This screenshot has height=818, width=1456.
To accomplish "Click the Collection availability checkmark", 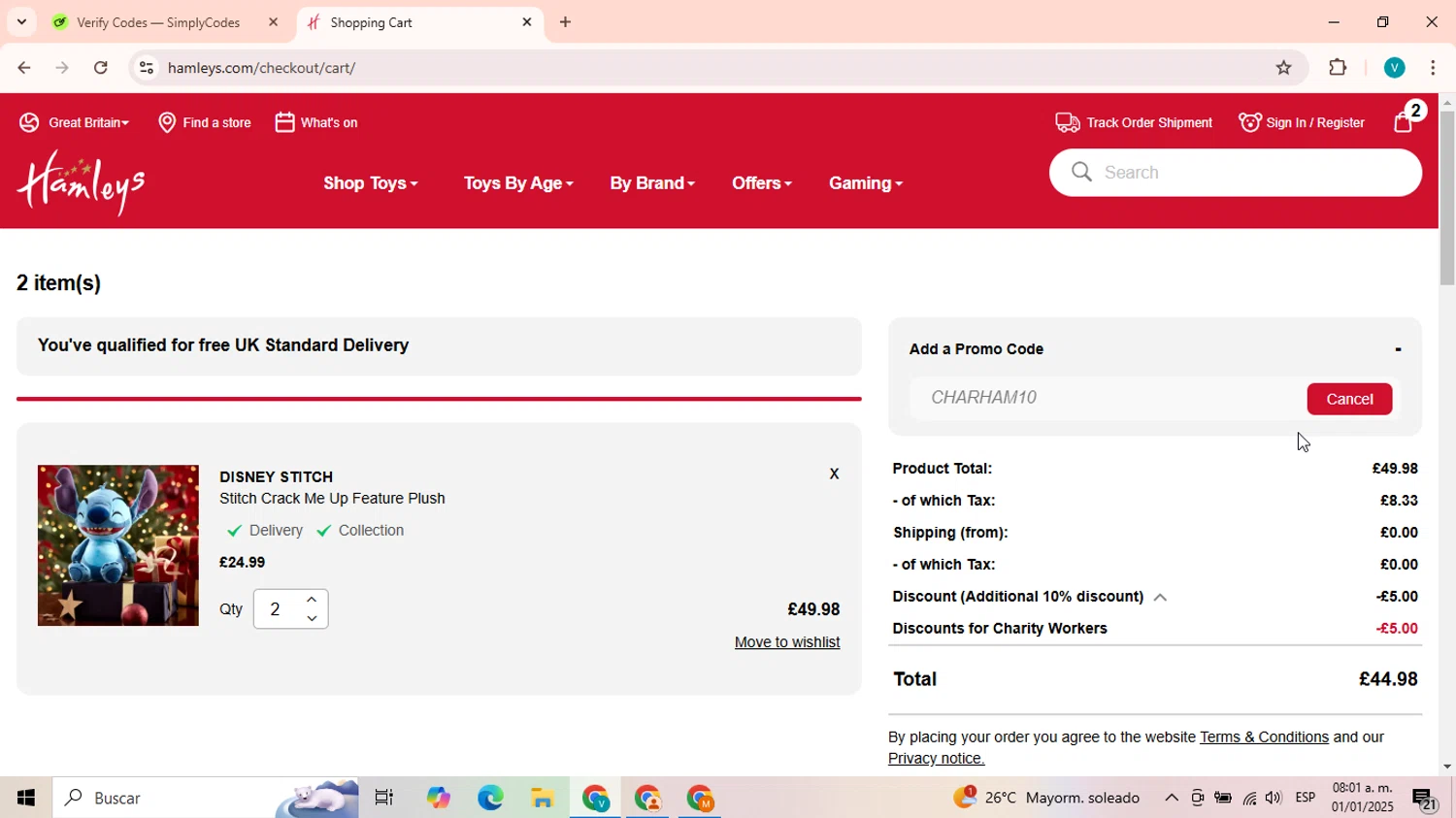I will (x=324, y=531).
